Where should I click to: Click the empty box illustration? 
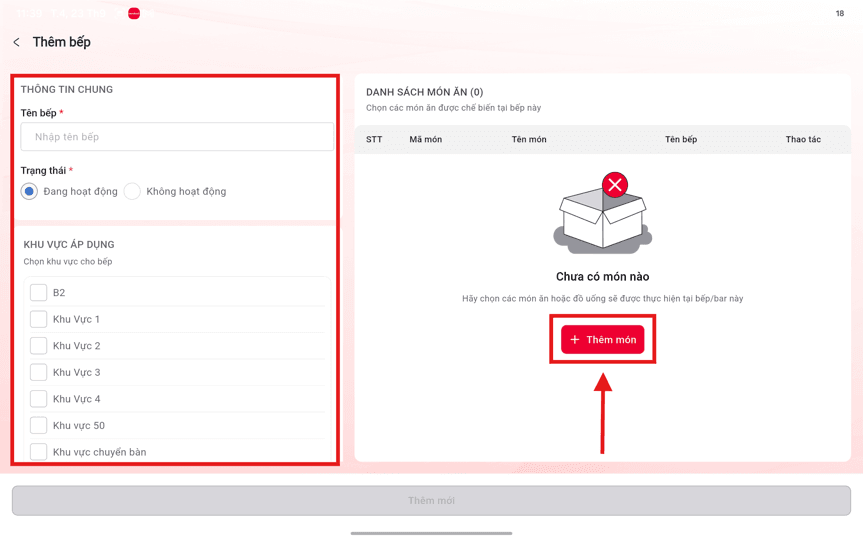603,213
